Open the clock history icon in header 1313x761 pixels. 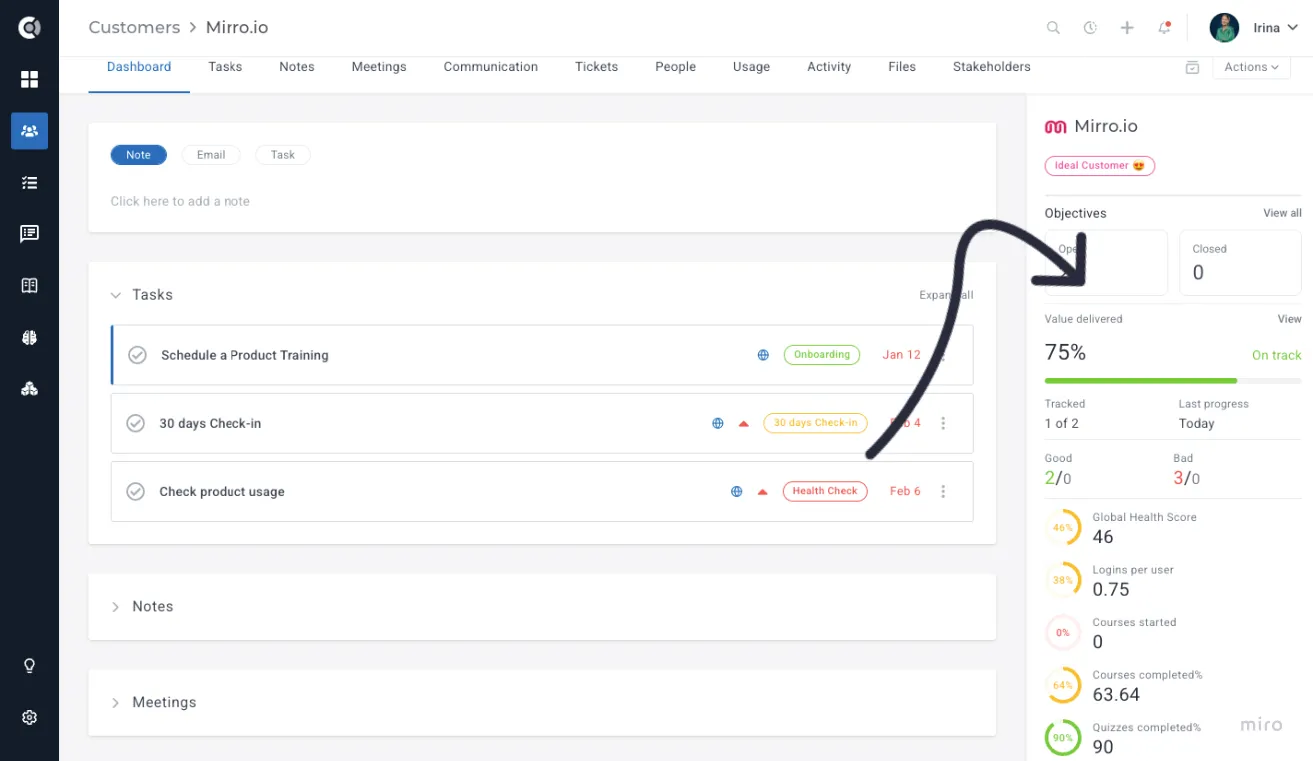(x=1090, y=28)
